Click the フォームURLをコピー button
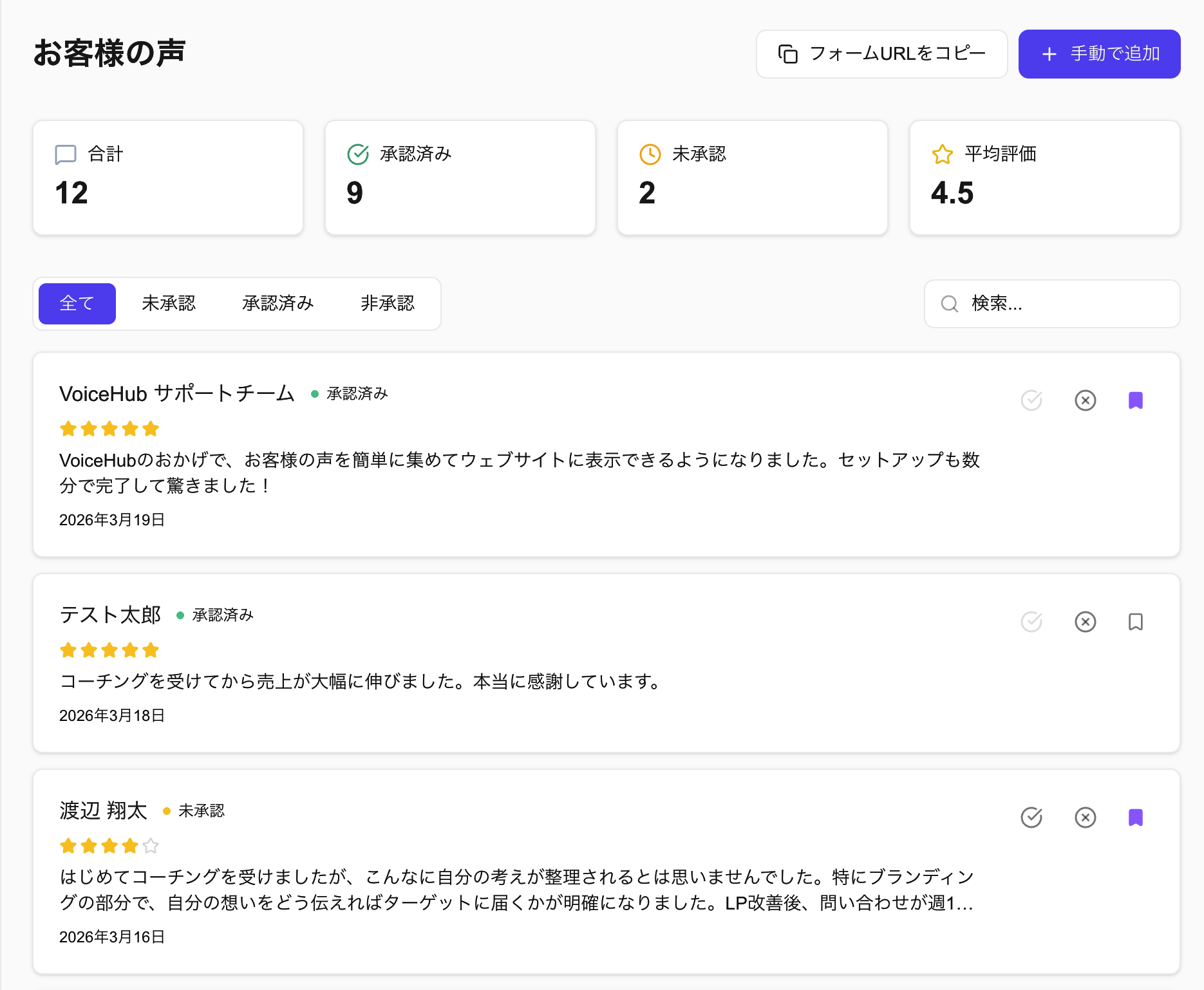Viewport: 1204px width, 990px height. pos(881,53)
